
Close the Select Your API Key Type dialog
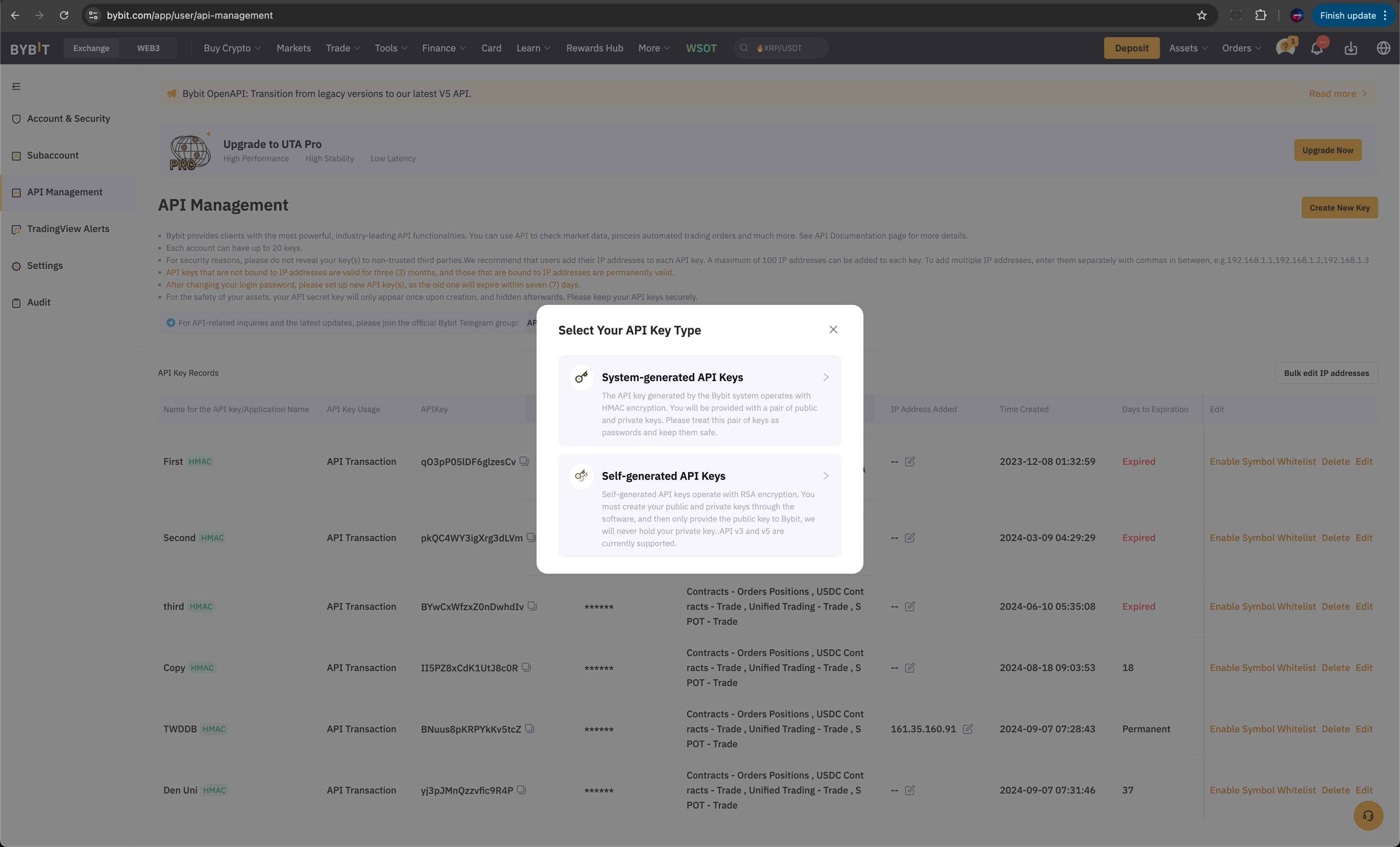click(833, 329)
